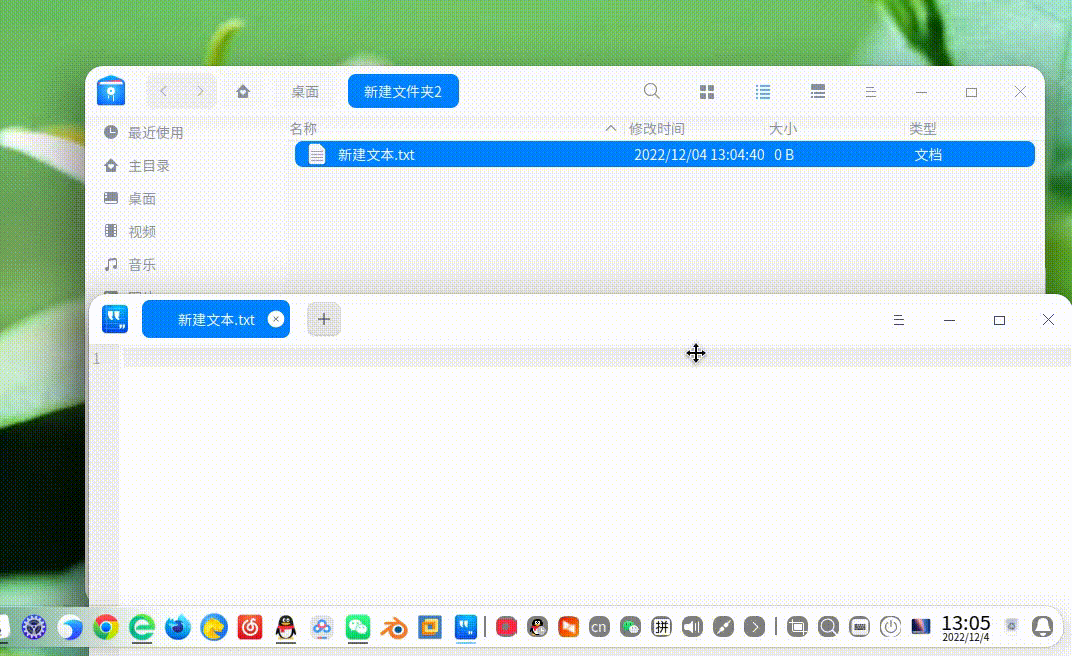This screenshot has width=1072, height=656.
Task: Switch to icon grid view
Action: click(707, 92)
